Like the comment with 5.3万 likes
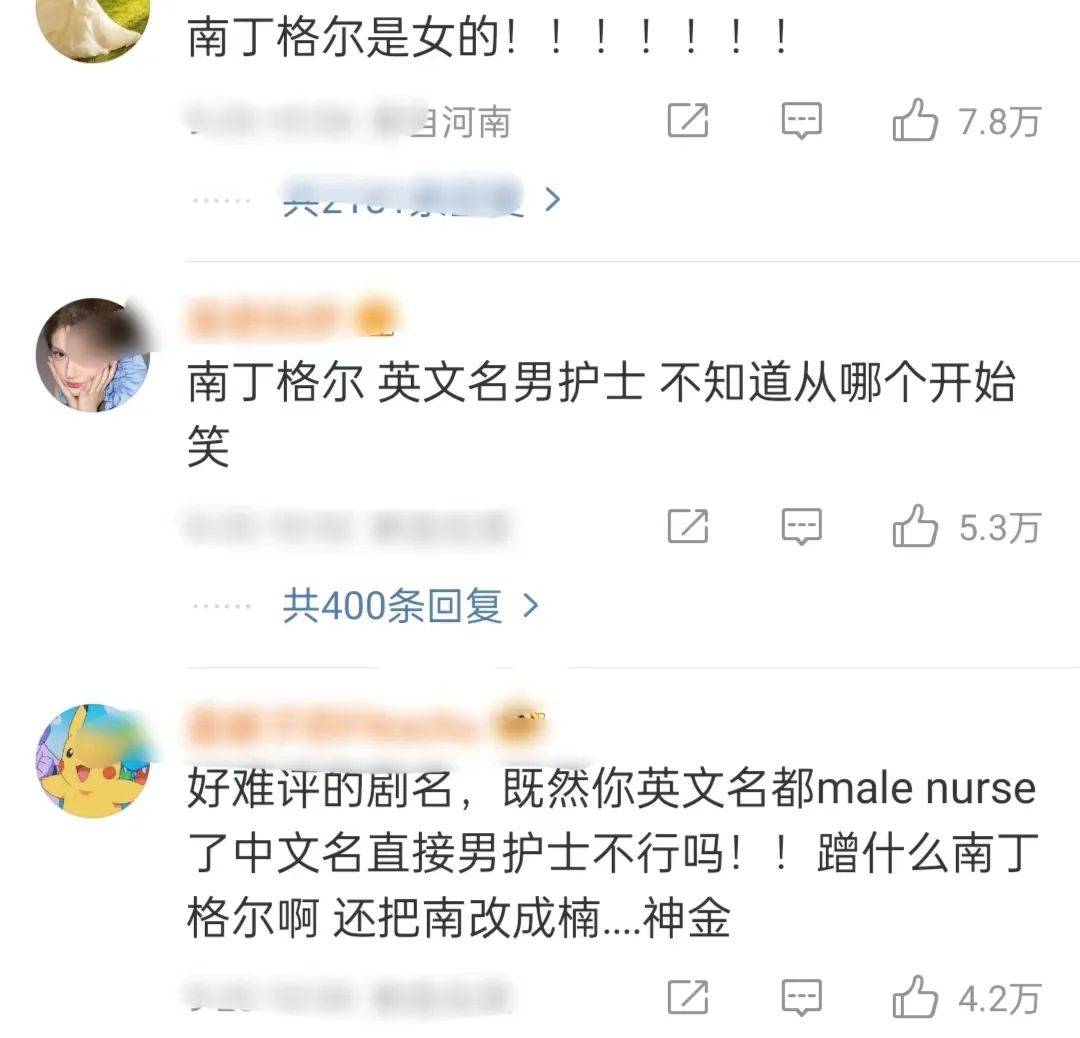Screen dimensions: 1080x1038 coord(915,526)
